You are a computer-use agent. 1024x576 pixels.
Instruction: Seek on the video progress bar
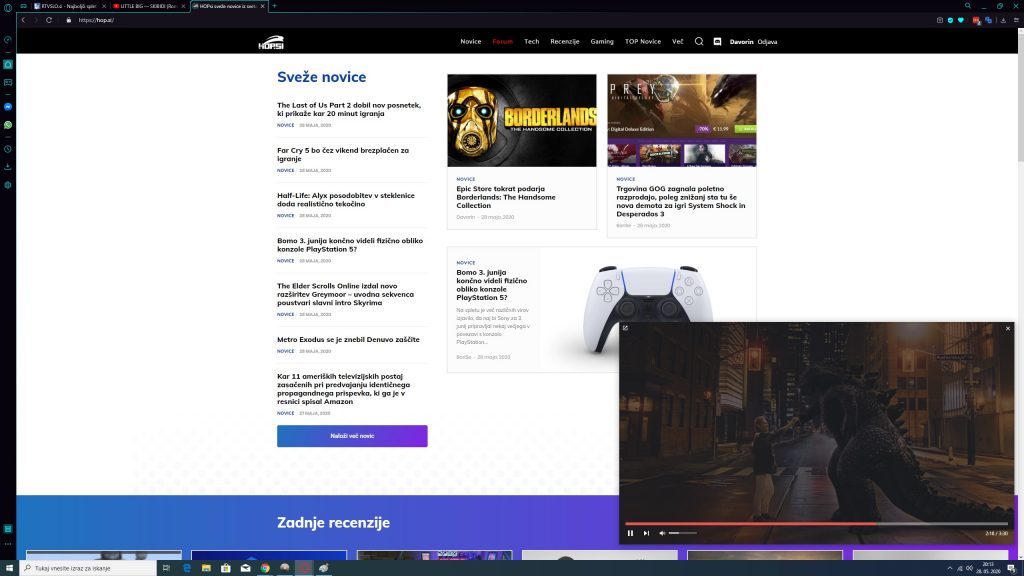[816, 524]
